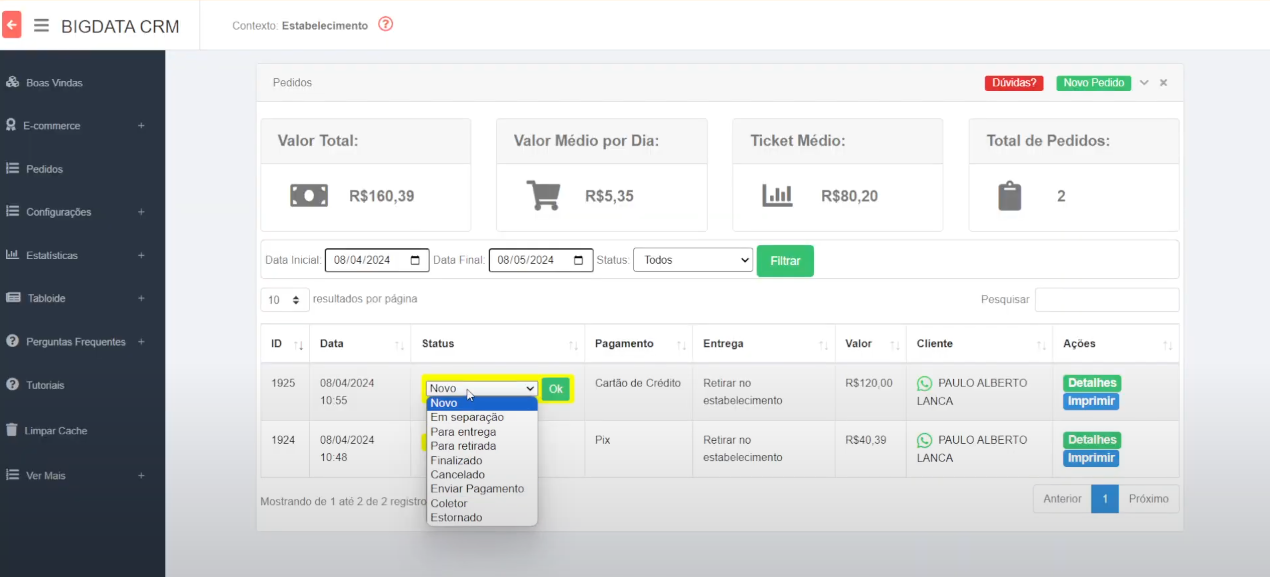Open the calendar picker in Data Final
The width and height of the screenshot is (1270, 577).
click(579, 260)
